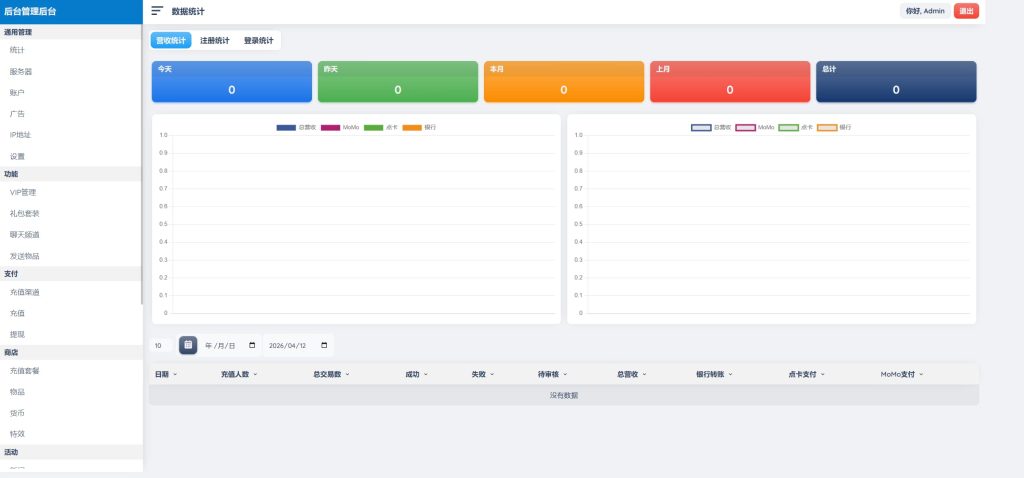Toggle 点卡 legend in right chart
The width and height of the screenshot is (1024, 478).
click(796, 128)
